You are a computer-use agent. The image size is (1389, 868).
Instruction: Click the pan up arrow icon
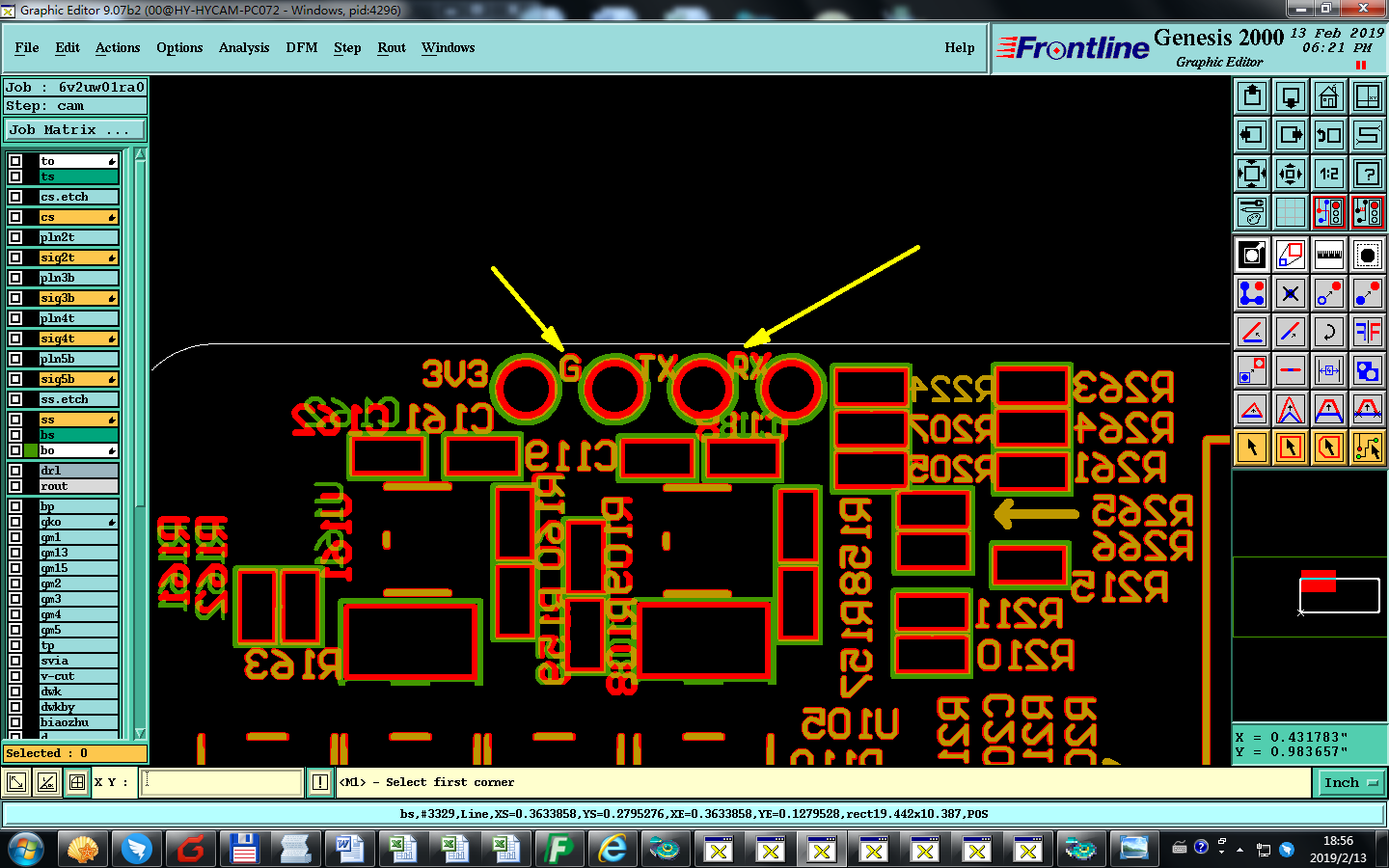(x=1252, y=96)
